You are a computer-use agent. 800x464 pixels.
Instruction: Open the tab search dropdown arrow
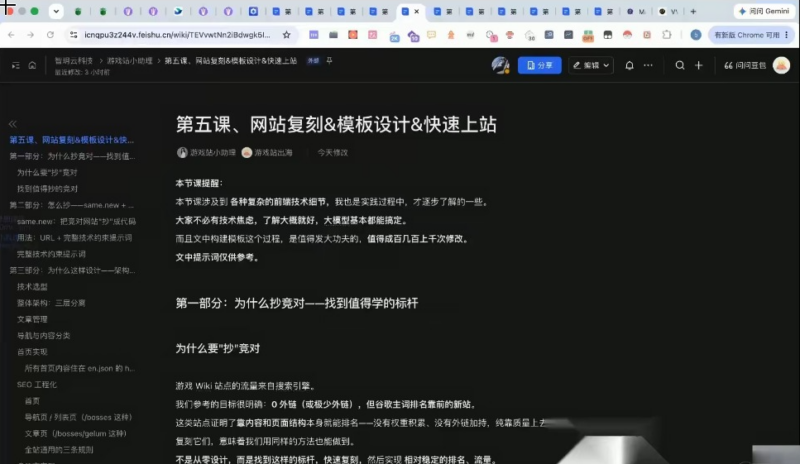pos(56,11)
